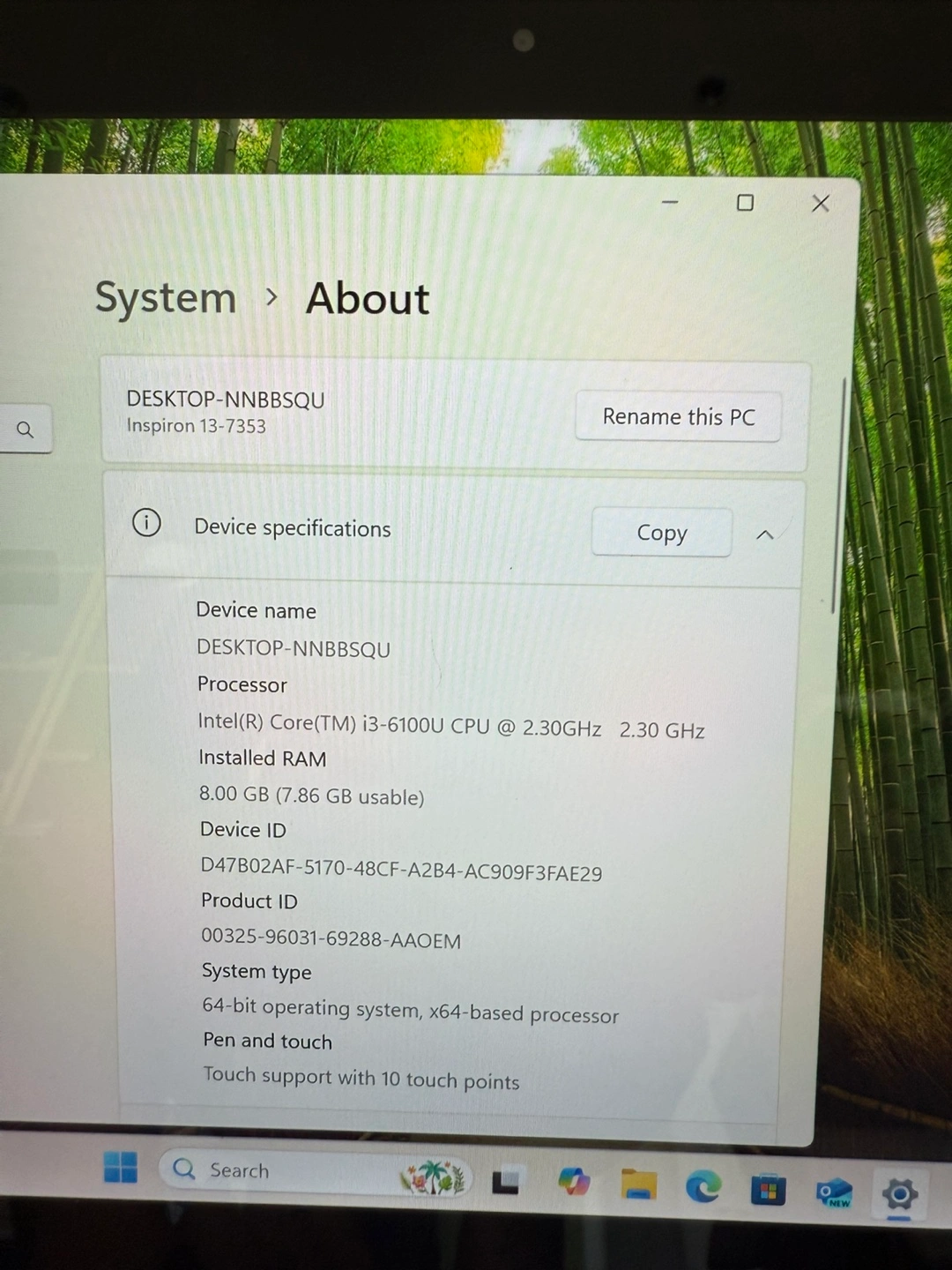The height and width of the screenshot is (1270, 952).
Task: Launch Microsoft Edge from the taskbar
Action: click(703, 1187)
